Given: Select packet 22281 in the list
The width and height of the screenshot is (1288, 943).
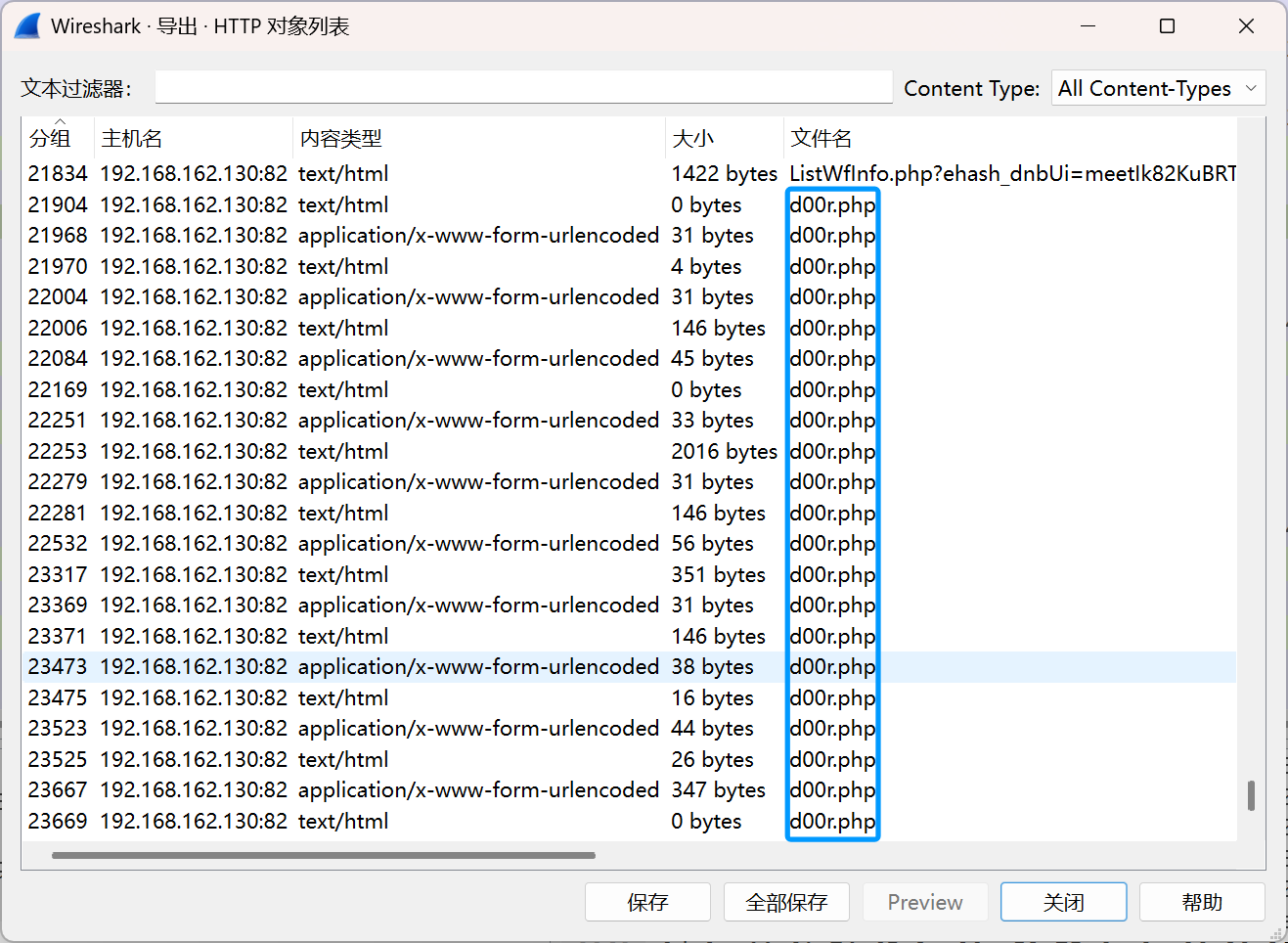Looking at the screenshot, I should 630,513.
